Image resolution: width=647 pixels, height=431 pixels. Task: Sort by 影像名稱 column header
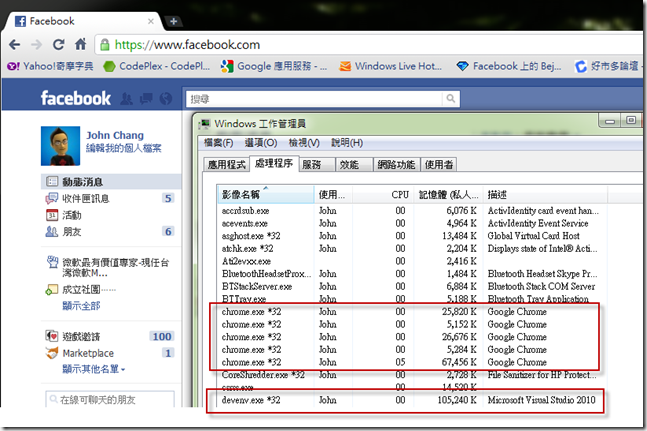(x=266, y=195)
